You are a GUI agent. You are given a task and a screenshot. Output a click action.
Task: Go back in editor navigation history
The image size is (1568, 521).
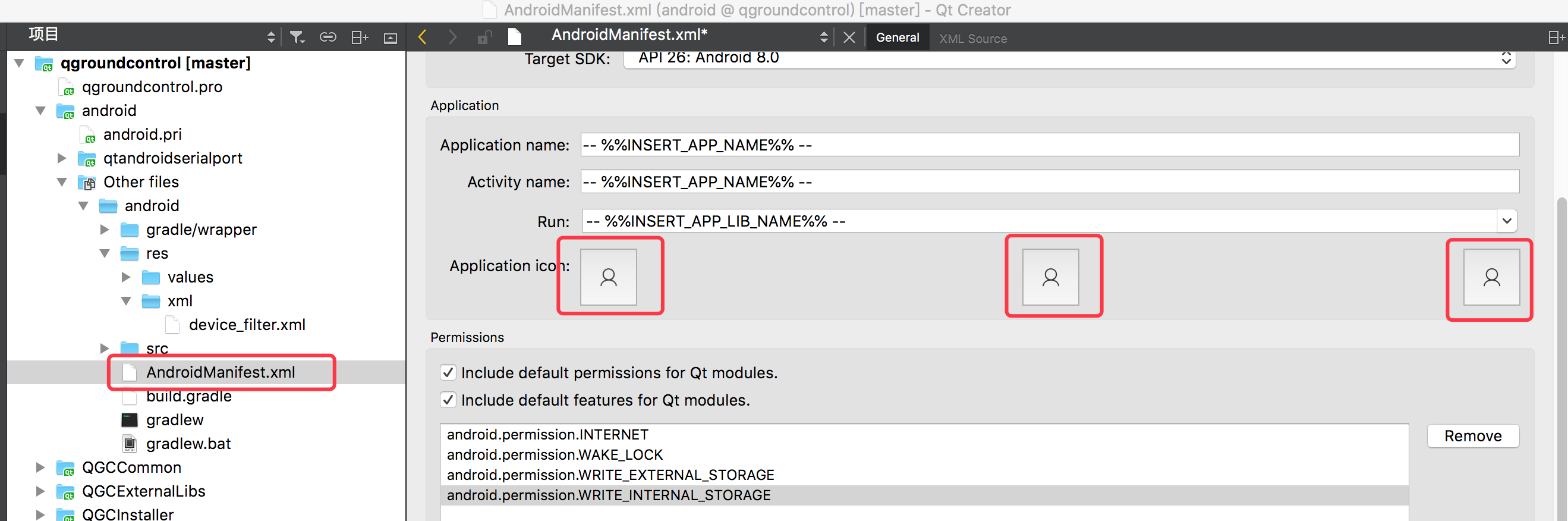point(423,37)
